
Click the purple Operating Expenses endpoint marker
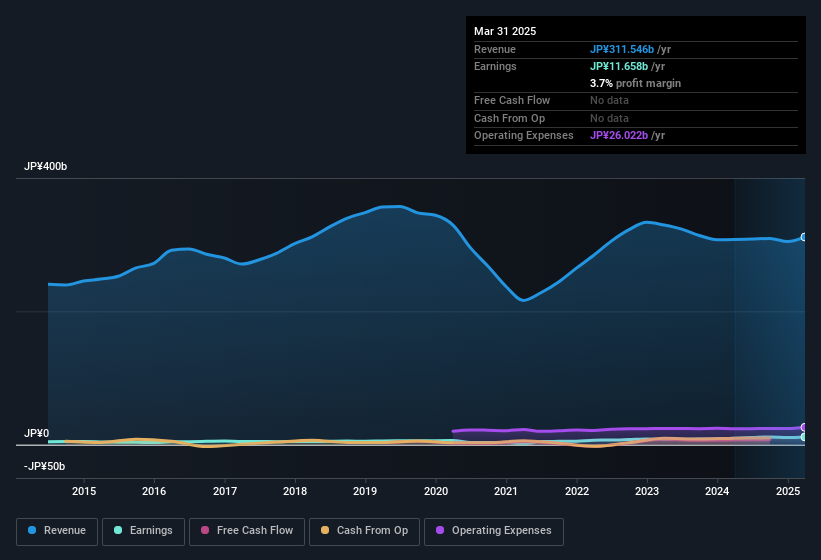click(x=804, y=427)
